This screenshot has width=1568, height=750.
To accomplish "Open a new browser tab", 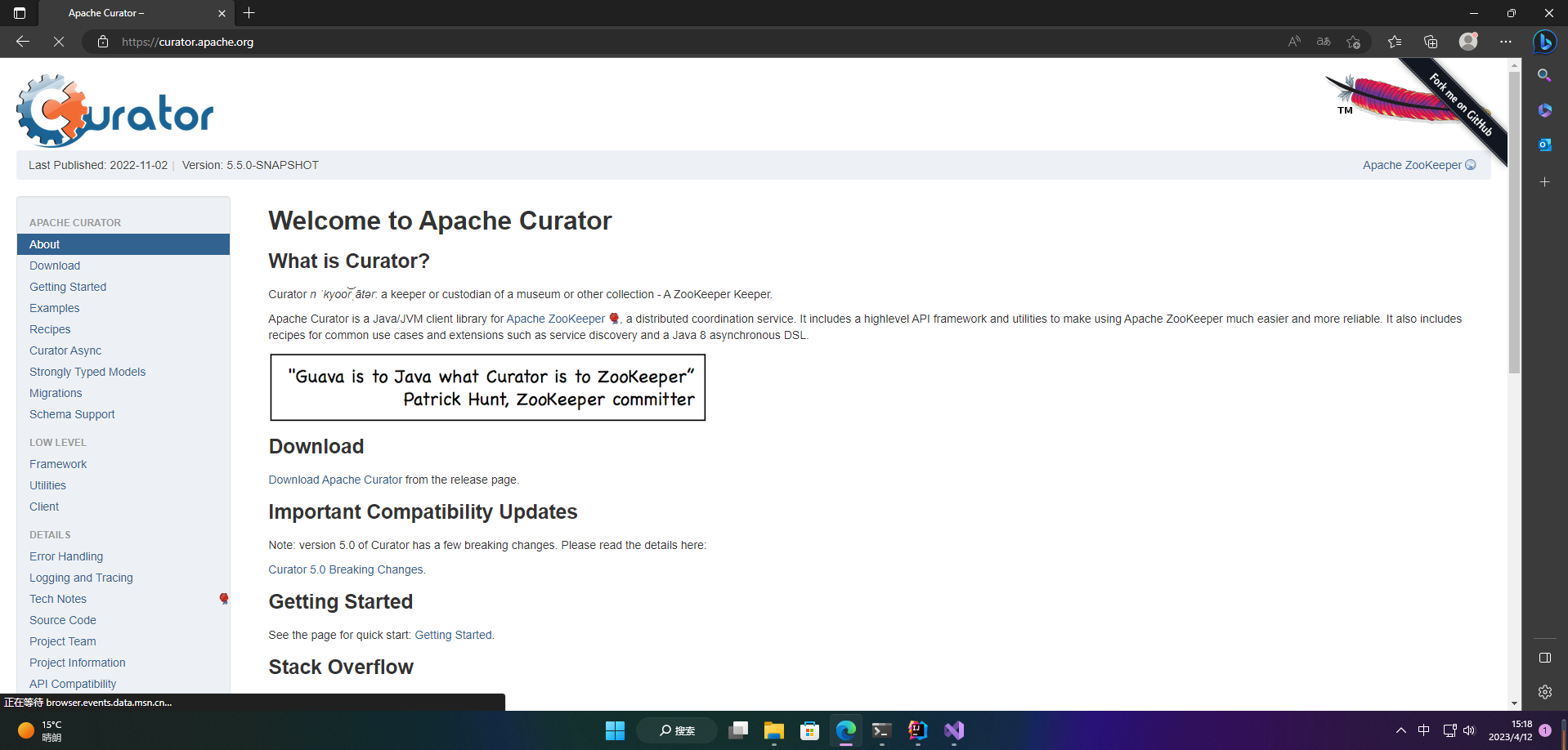I will pos(249,13).
